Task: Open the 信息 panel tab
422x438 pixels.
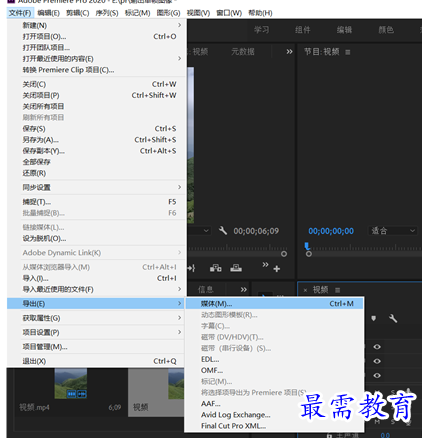Action: pyautogui.click(x=205, y=290)
